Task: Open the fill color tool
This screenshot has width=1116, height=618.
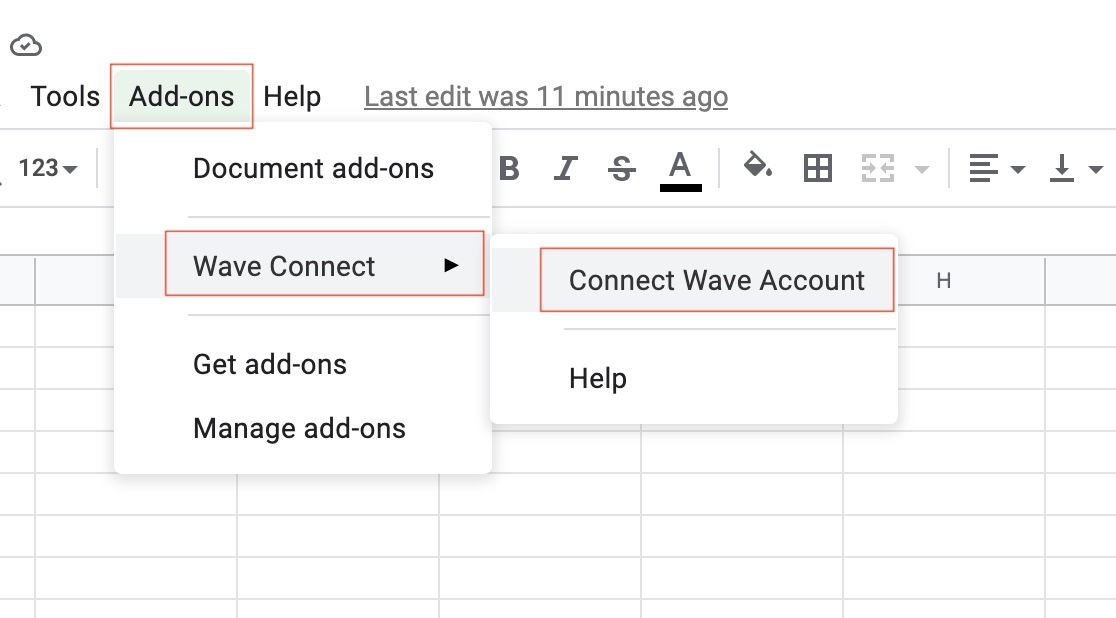Action: (x=758, y=168)
